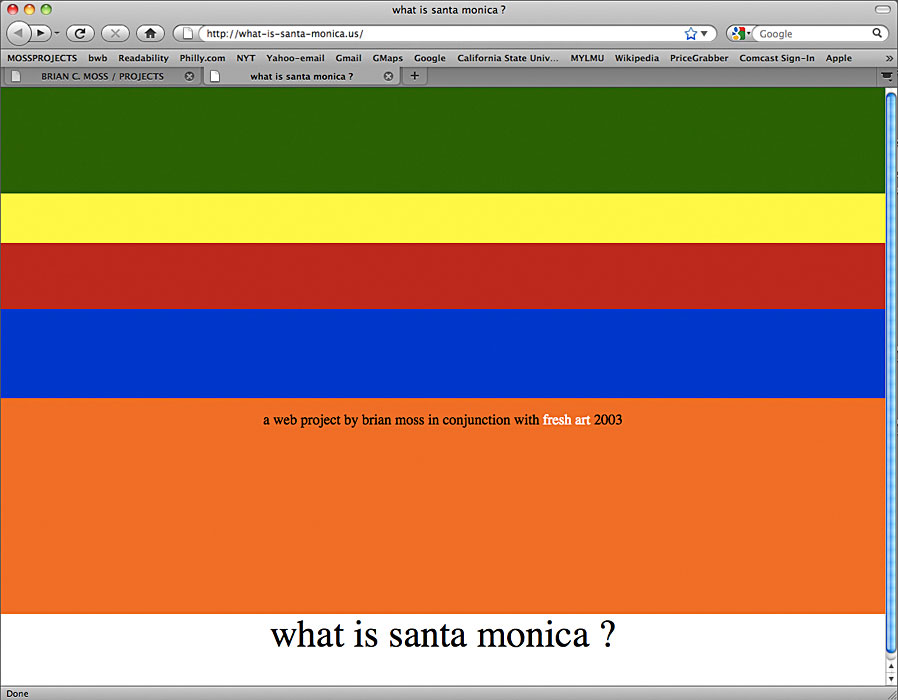
Task: Close the 'what is santa monica ?' tab
Action: coord(388,76)
